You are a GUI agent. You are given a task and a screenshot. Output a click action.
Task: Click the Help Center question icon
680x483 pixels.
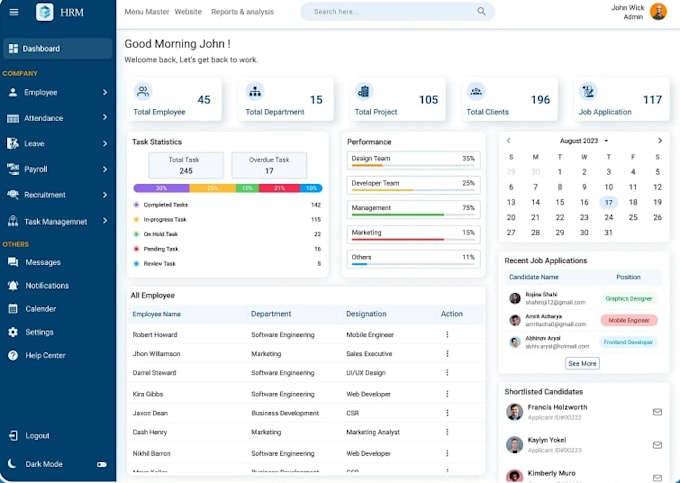pos(13,356)
